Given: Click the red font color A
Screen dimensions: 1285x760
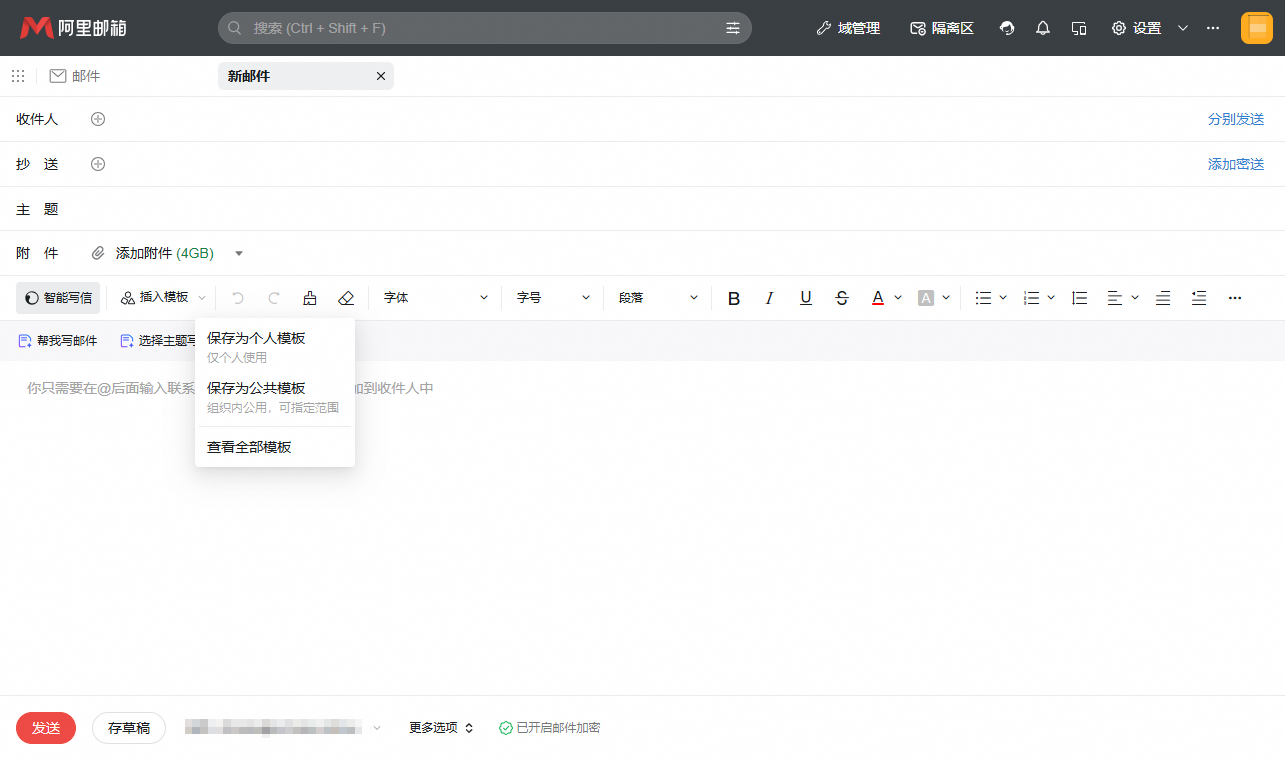Looking at the screenshot, I should coord(877,298).
